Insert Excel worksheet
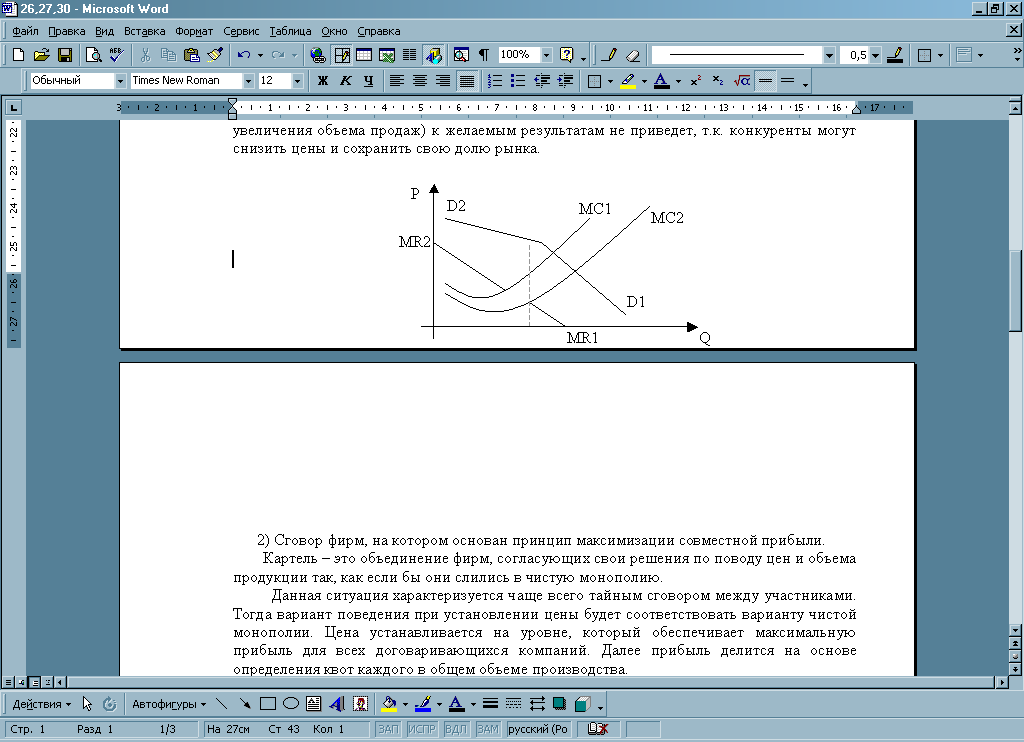The height and width of the screenshot is (742, 1024). point(387,55)
